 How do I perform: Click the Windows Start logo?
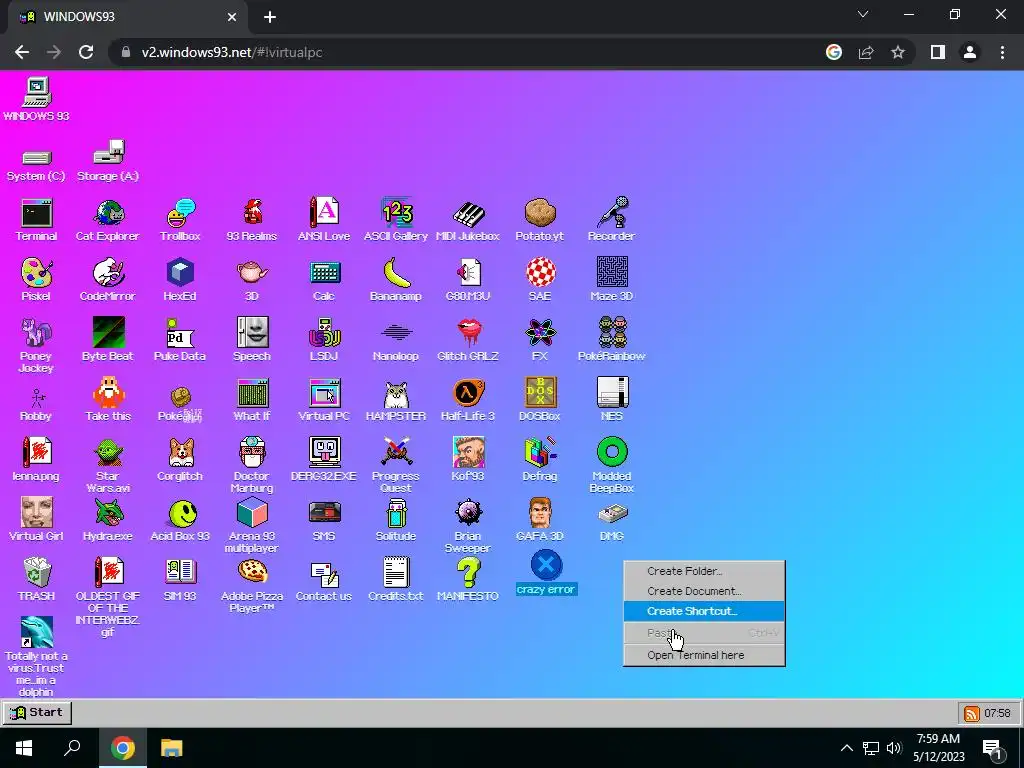pos(24,748)
